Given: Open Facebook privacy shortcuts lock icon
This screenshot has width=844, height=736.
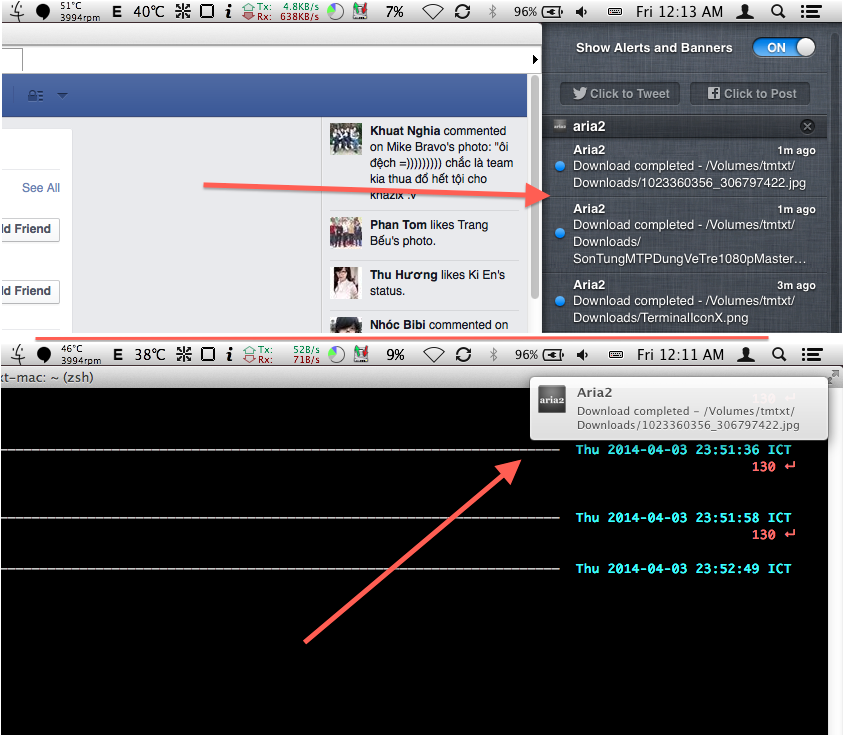Looking at the screenshot, I should click(36, 96).
